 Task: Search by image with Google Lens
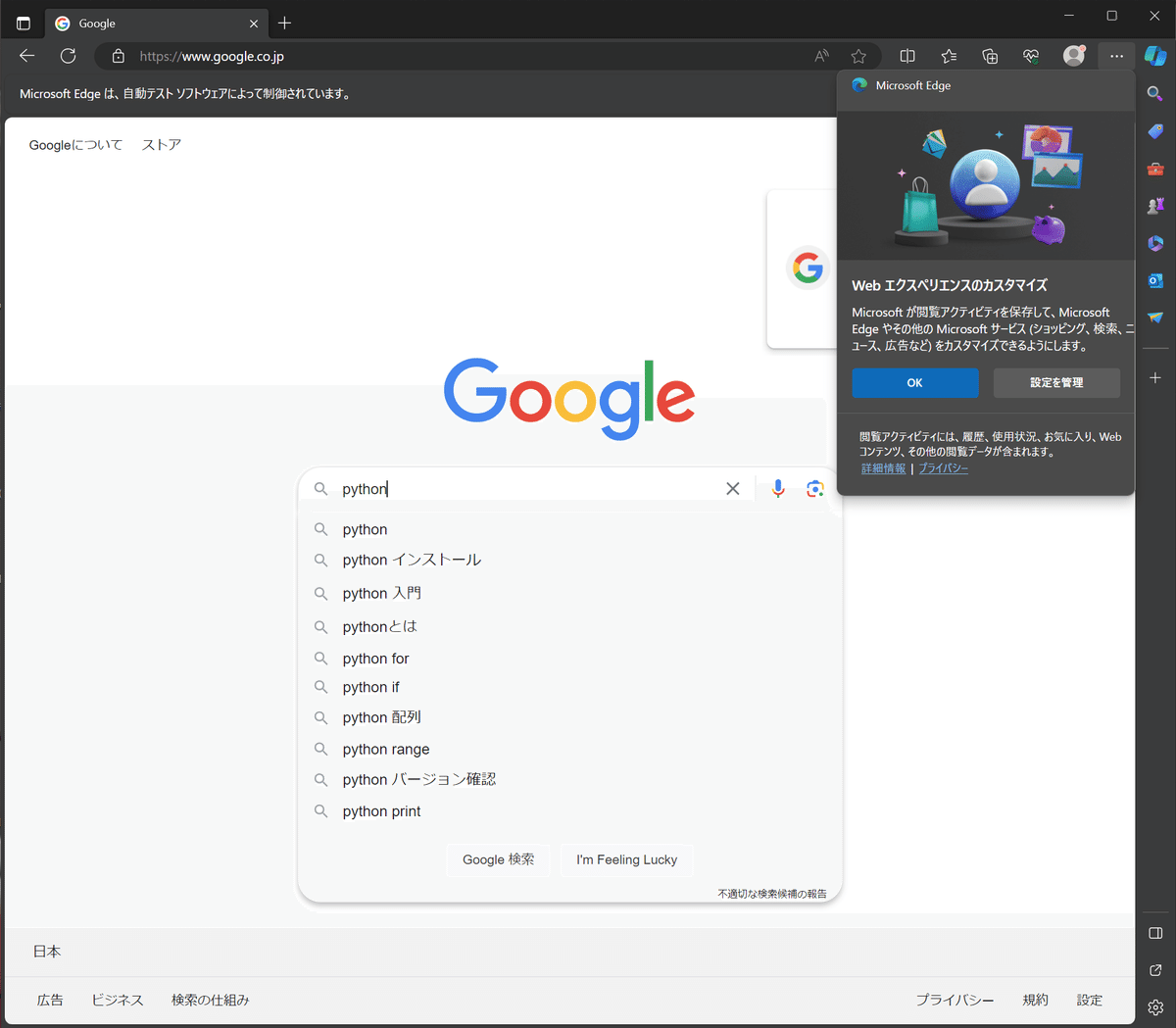click(x=814, y=489)
